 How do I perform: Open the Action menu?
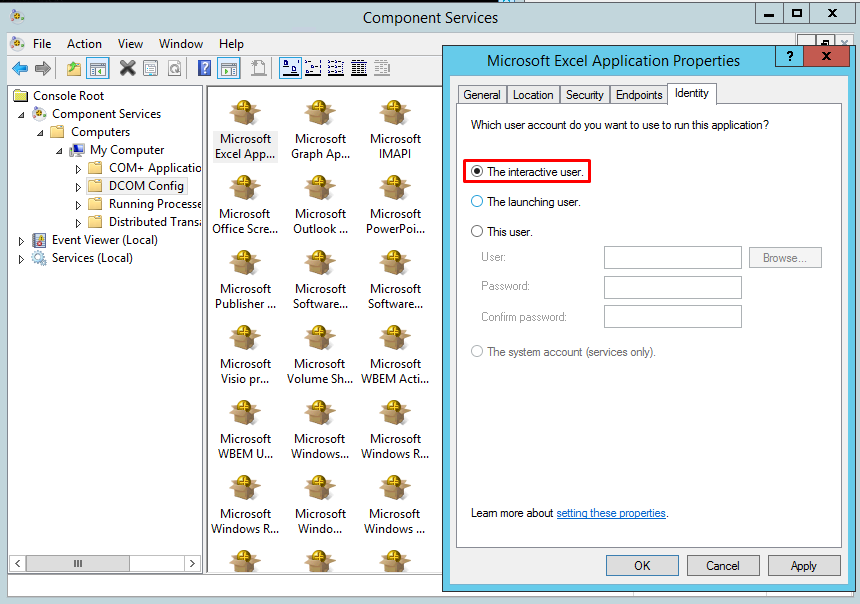84,44
